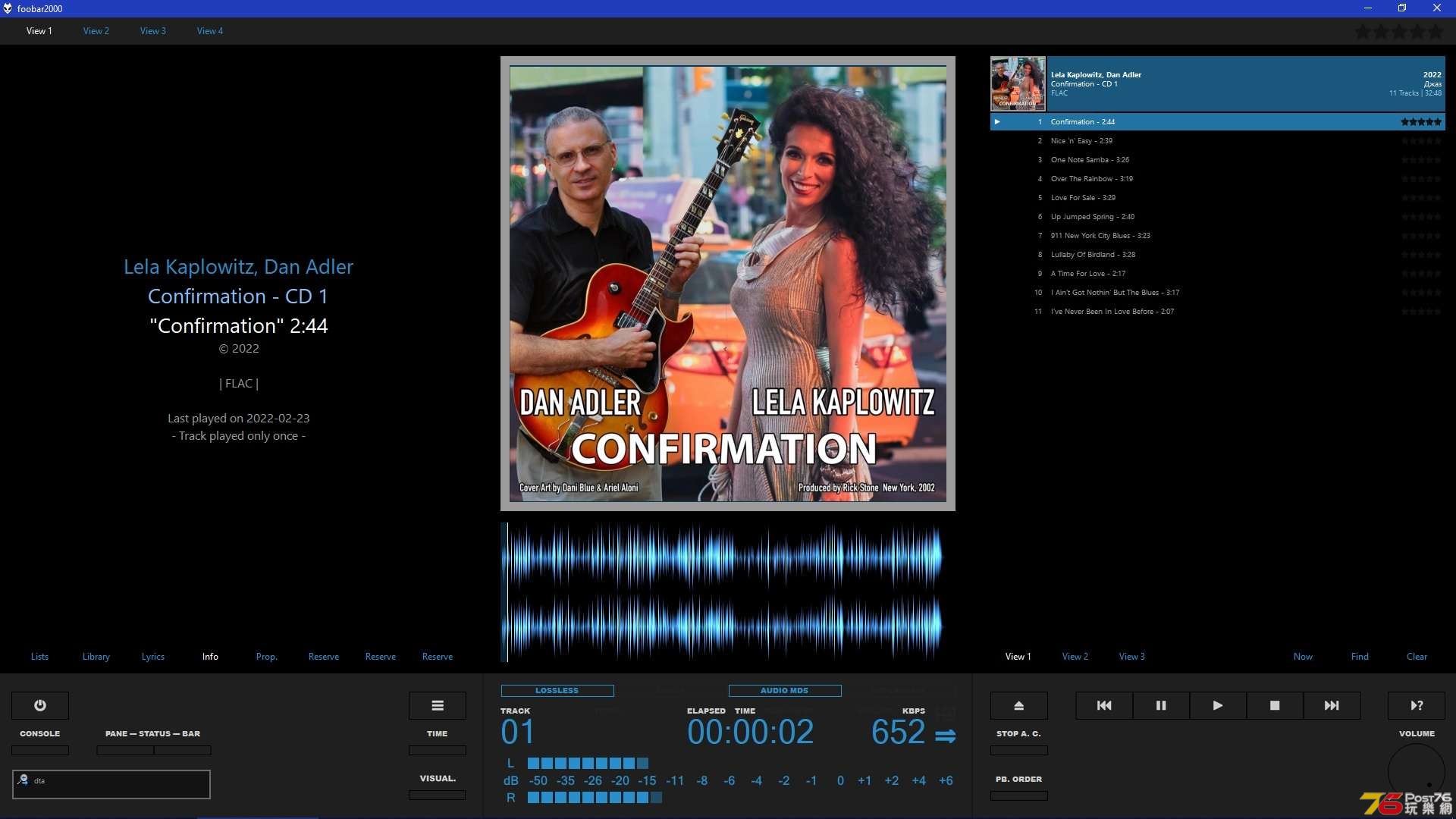Click the search magnifier icon
Screen dimensions: 1456x819
click(23, 780)
